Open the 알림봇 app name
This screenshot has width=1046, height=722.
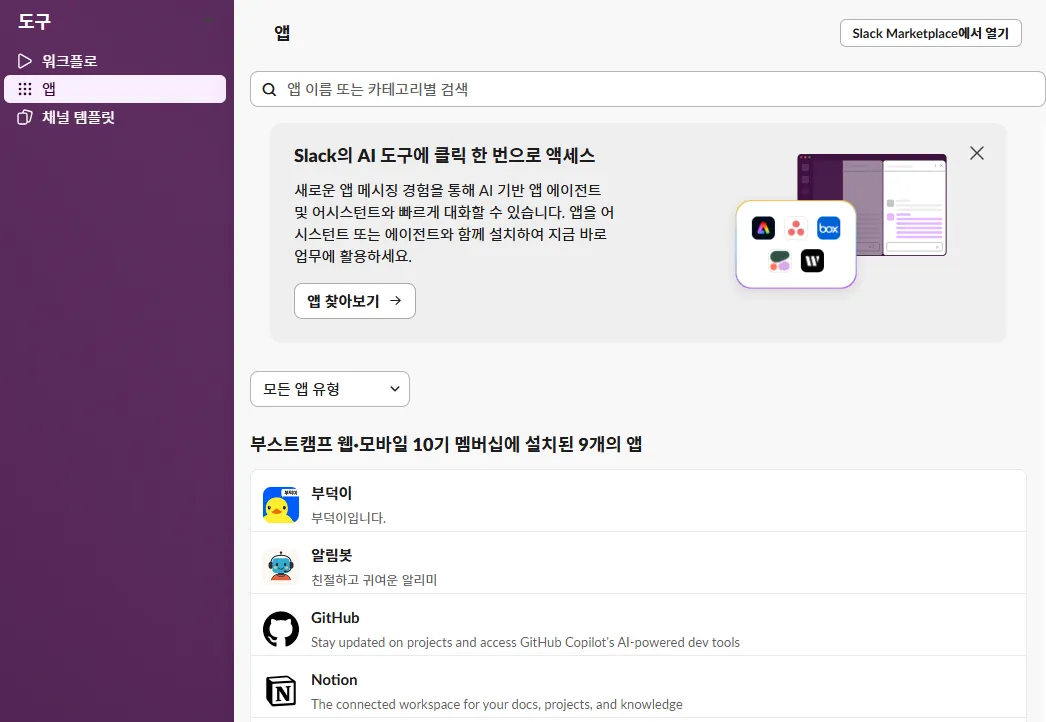[332, 555]
